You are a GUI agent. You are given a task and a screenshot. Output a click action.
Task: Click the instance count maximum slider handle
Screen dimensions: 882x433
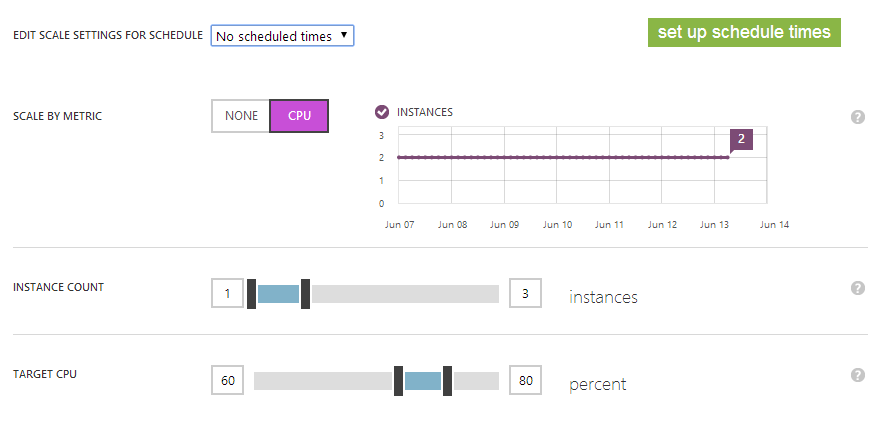(305, 293)
